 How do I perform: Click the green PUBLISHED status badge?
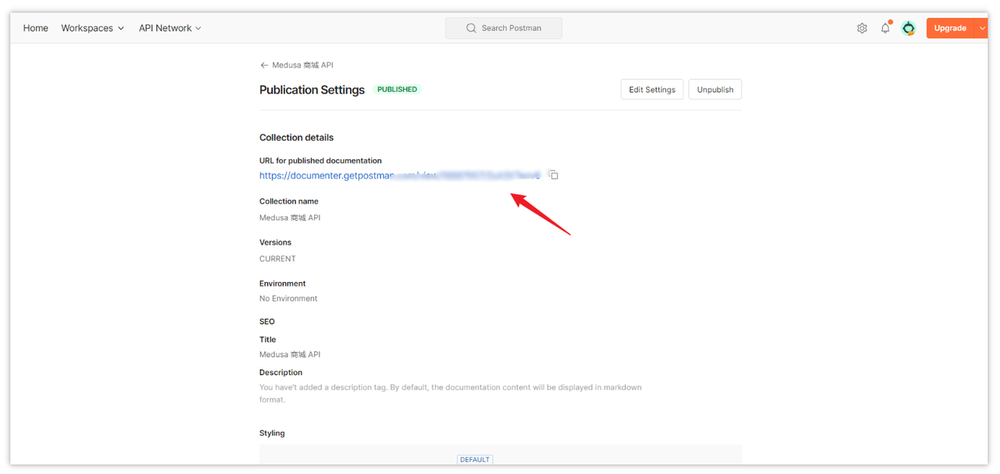pyautogui.click(x=397, y=90)
